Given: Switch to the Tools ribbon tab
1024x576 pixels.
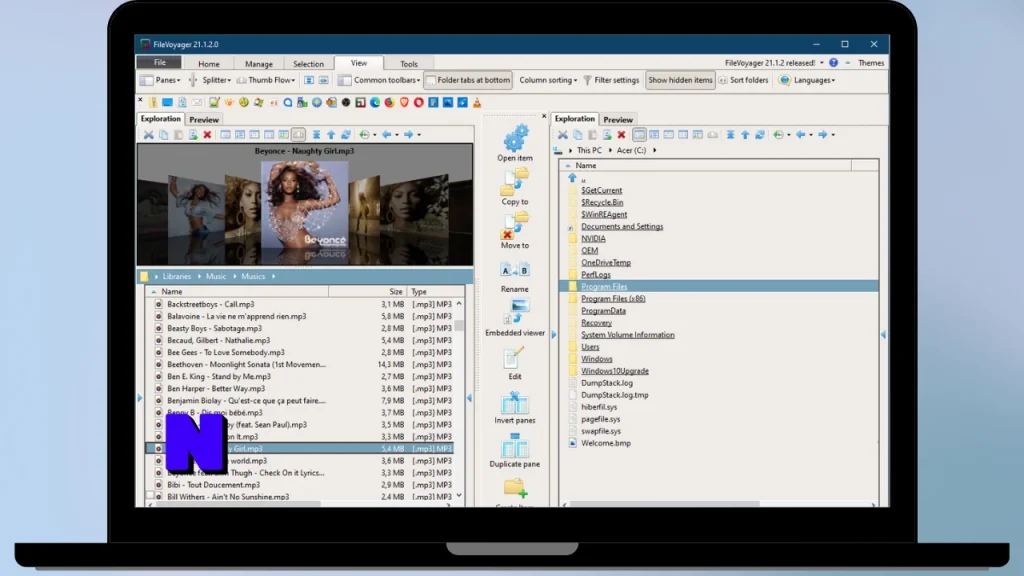Looking at the screenshot, I should (x=409, y=64).
